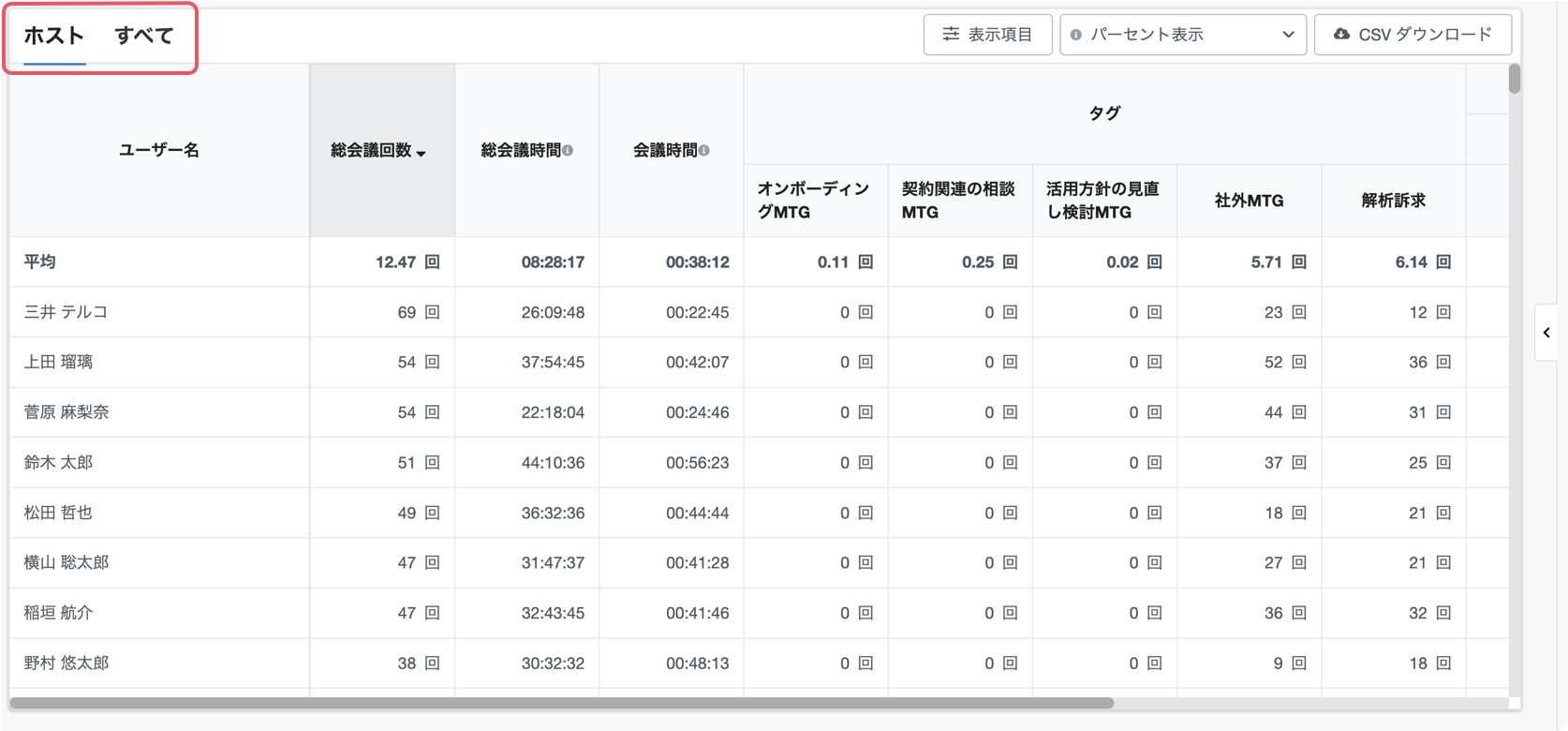This screenshot has height=731, width=1568.
Task: Open オンボーディングMTG list icon for 三井 テルコ
Action: tap(865, 312)
